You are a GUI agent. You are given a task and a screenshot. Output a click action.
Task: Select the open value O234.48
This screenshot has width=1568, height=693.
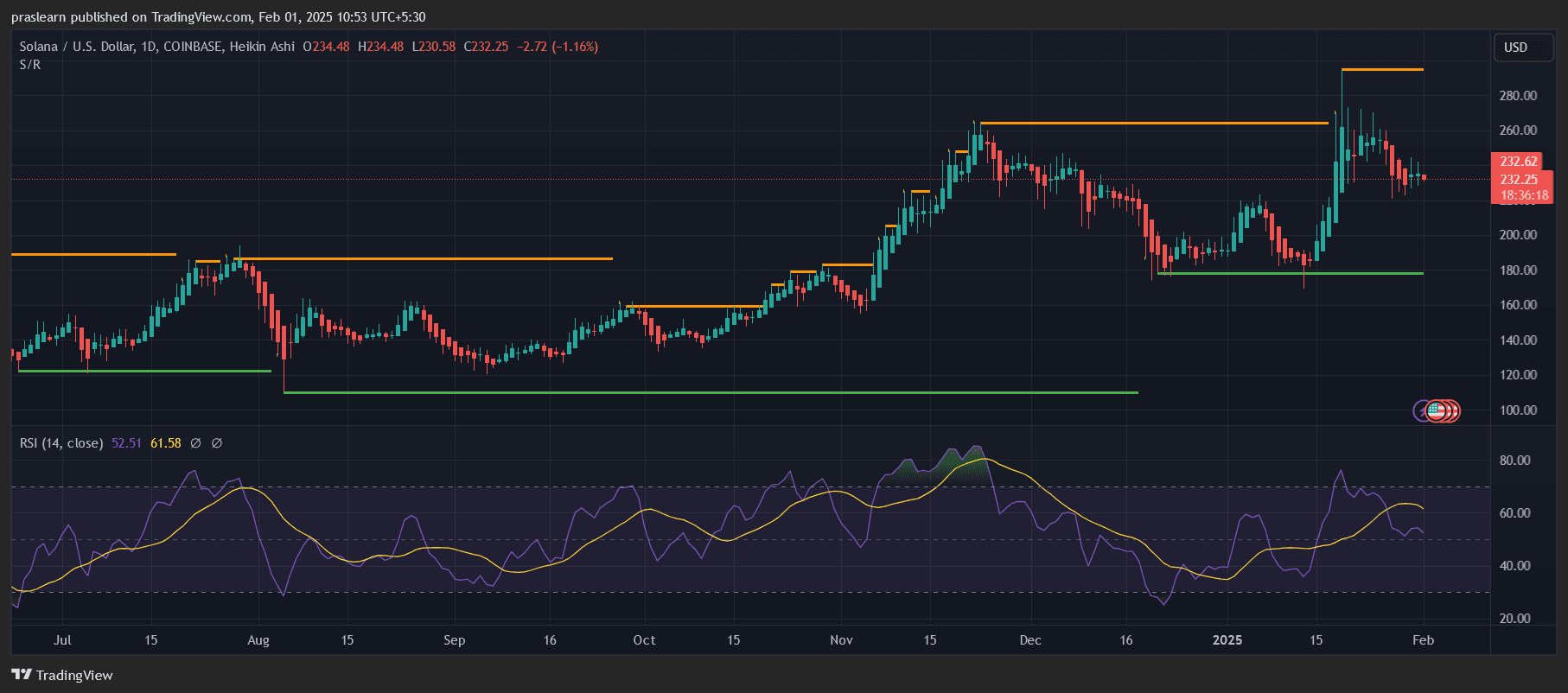click(327, 47)
